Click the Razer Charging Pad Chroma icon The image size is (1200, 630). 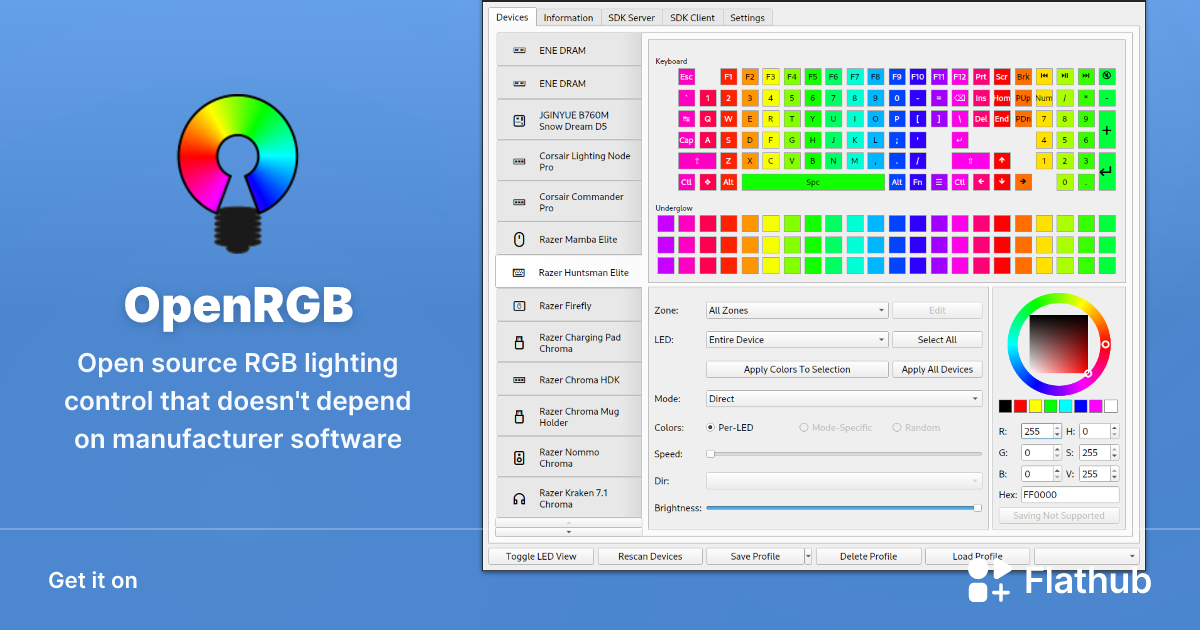[x=519, y=343]
